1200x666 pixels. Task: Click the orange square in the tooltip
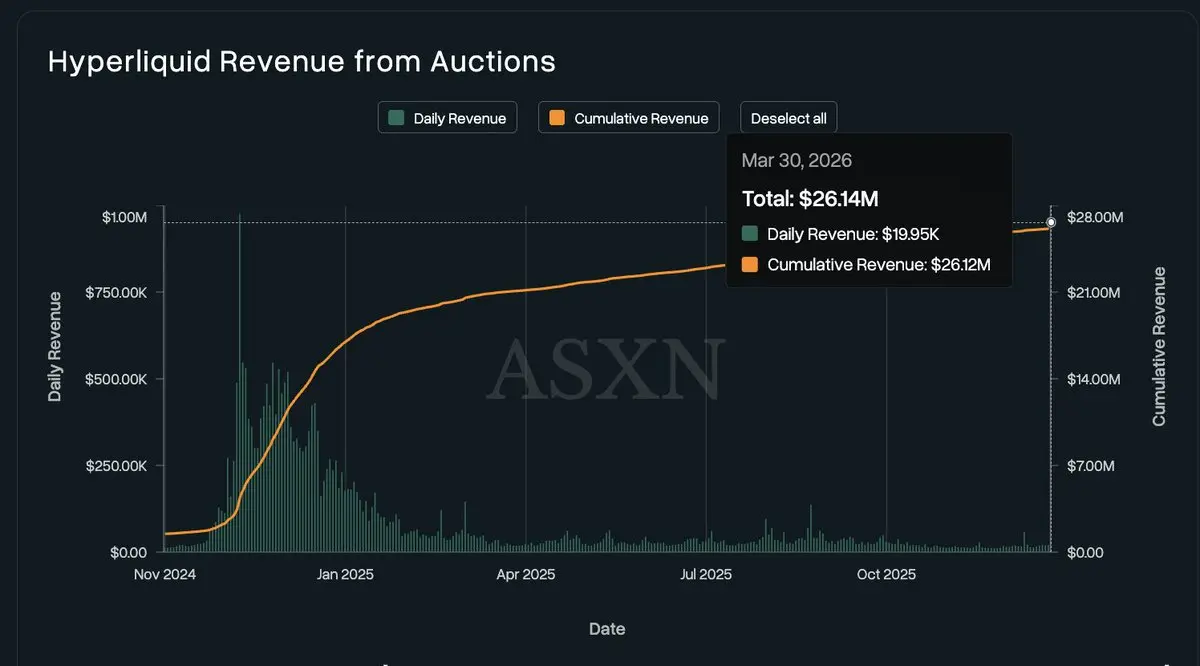pyautogui.click(x=751, y=265)
